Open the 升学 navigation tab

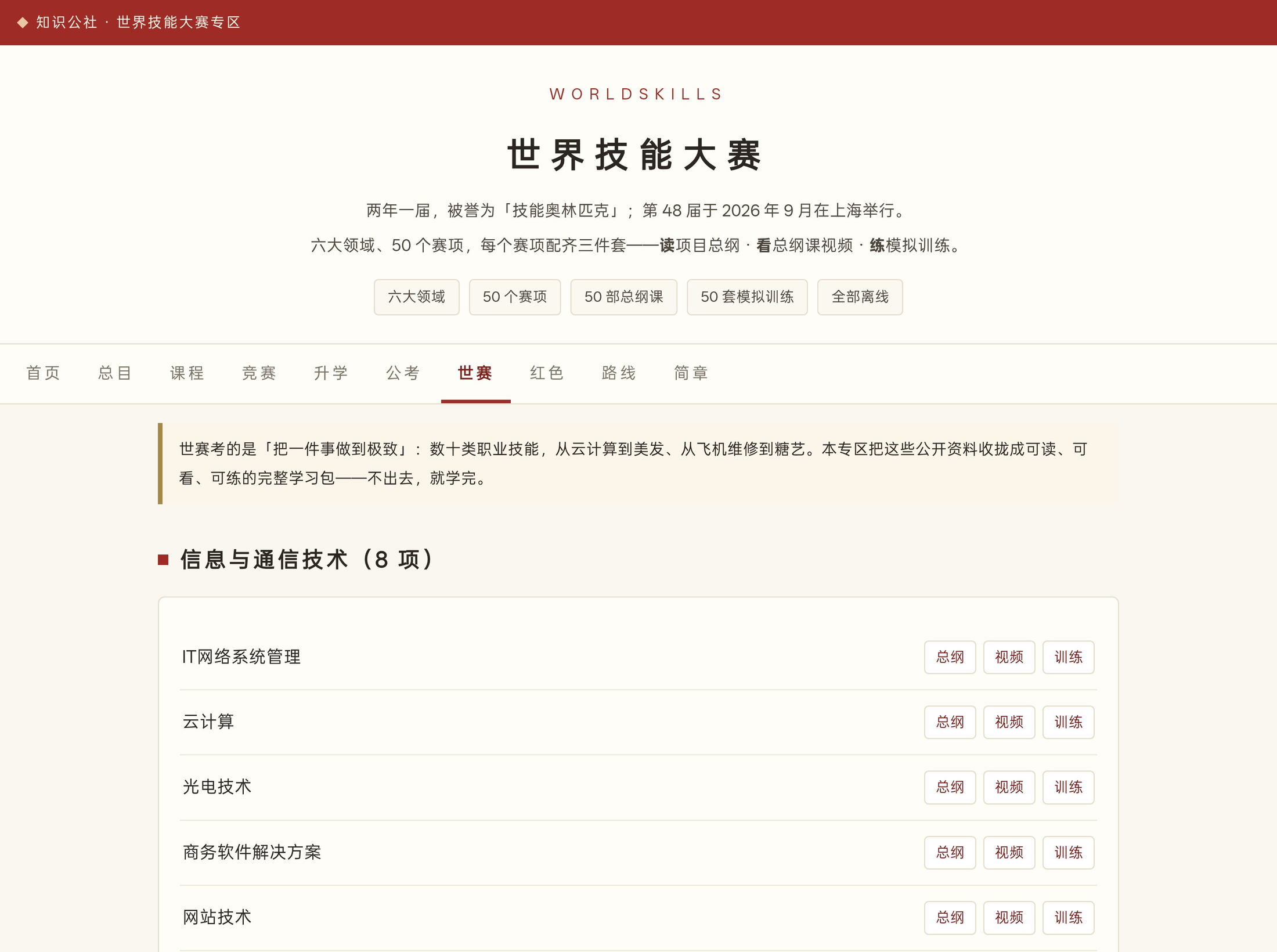[331, 373]
